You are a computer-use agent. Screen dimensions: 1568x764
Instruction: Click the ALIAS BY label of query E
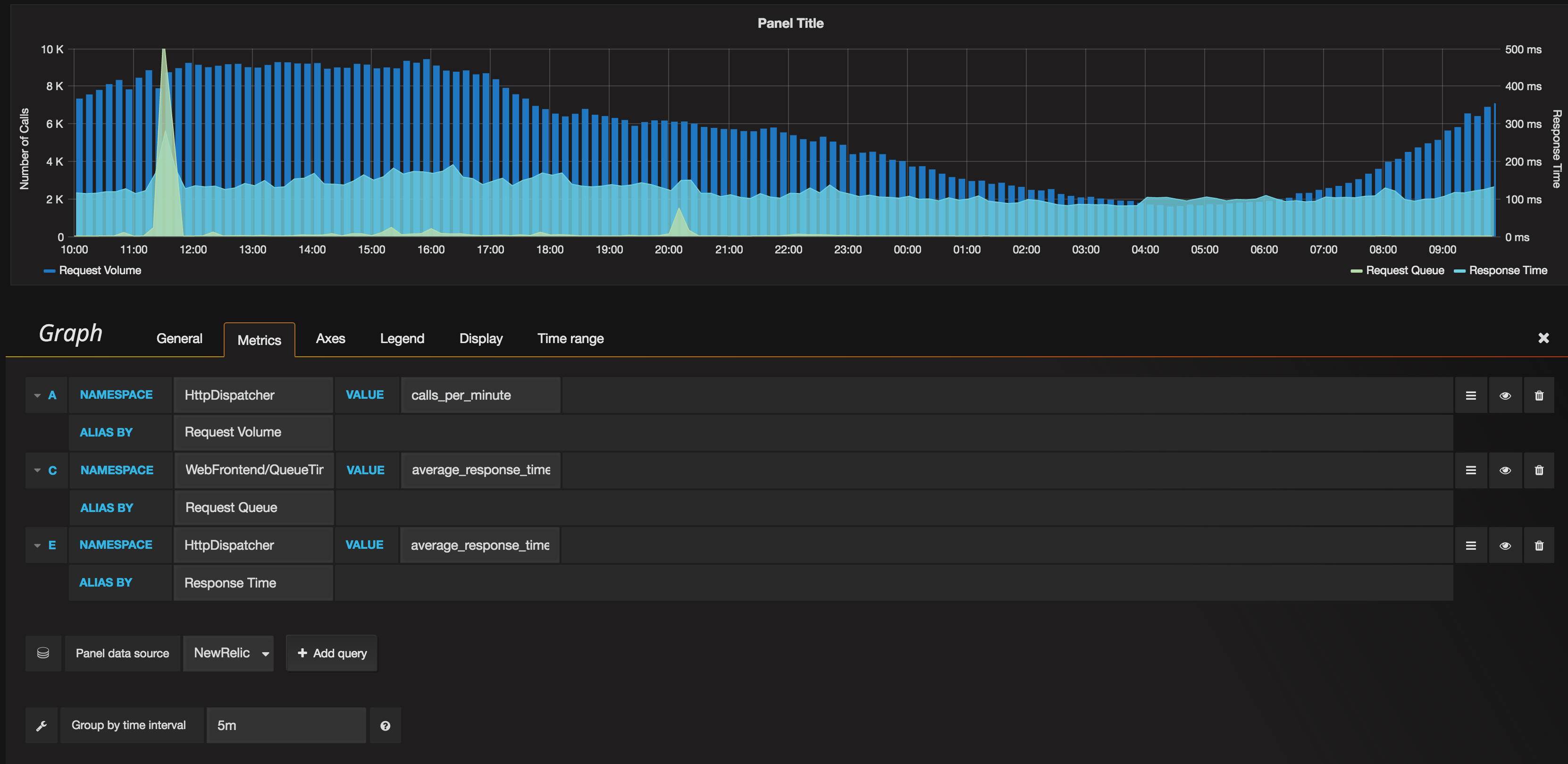click(105, 583)
